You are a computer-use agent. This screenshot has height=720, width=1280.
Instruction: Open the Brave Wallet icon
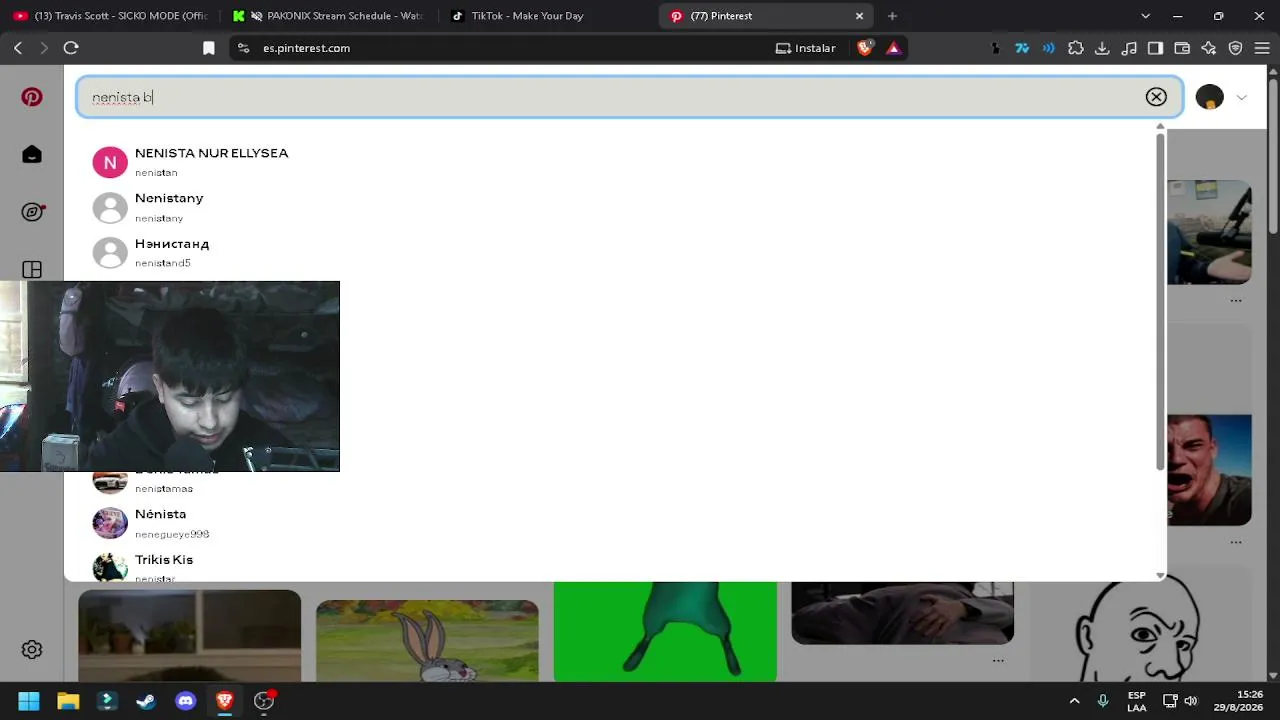tap(1182, 48)
